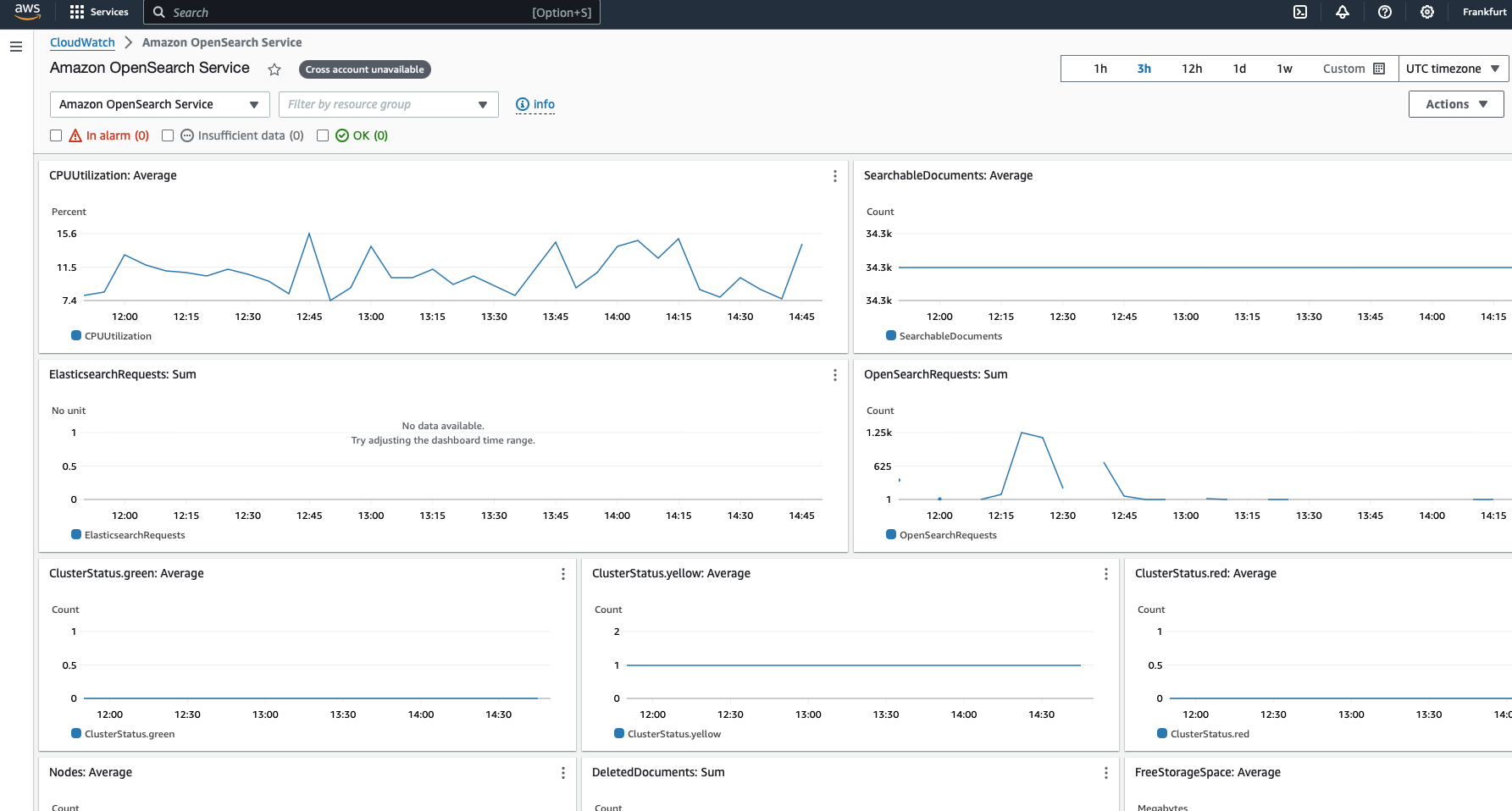Viewport: 1512px width, 811px height.
Task: Click the OpenSearchRequests: Sum widget title
Action: (936, 374)
